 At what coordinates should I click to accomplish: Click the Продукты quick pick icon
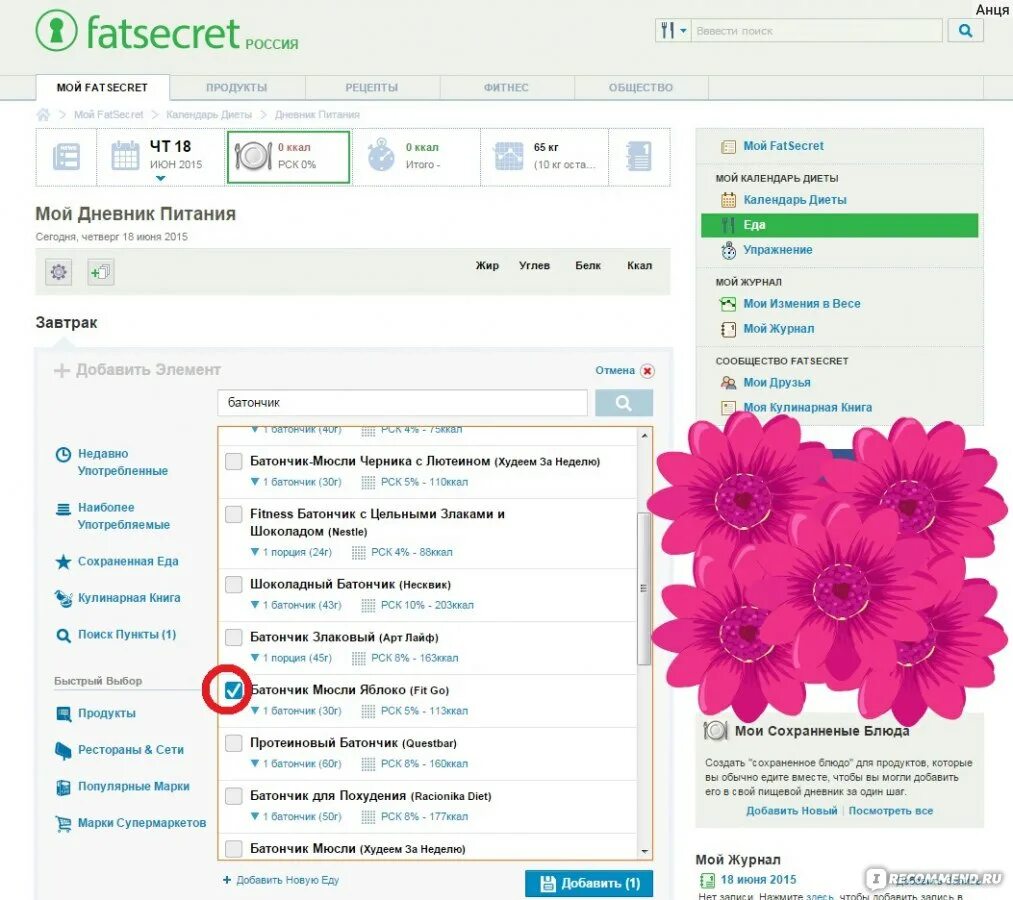point(63,713)
